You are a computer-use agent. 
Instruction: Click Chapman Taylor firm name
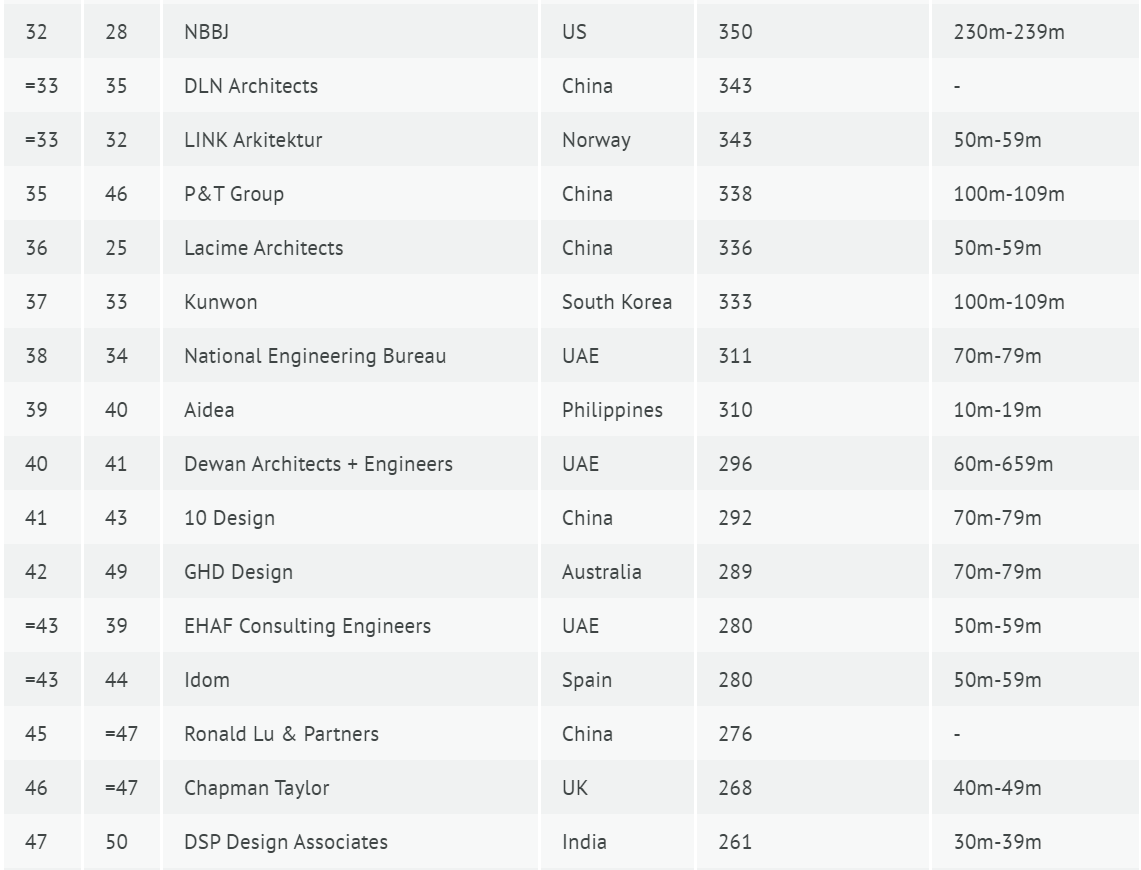pyautogui.click(x=256, y=788)
